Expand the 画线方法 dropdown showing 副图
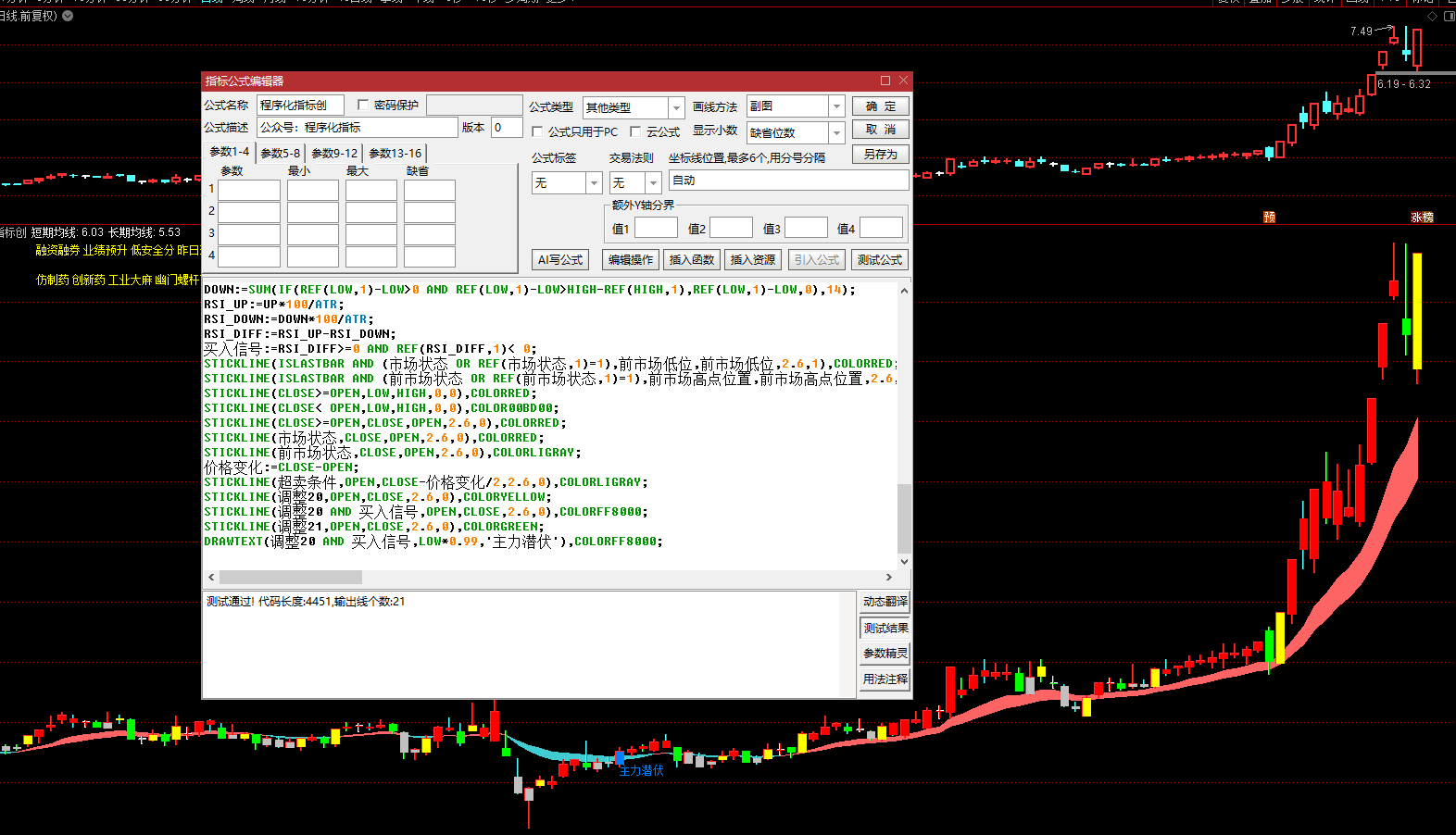Screen dimensions: 1456x835 [x=836, y=106]
